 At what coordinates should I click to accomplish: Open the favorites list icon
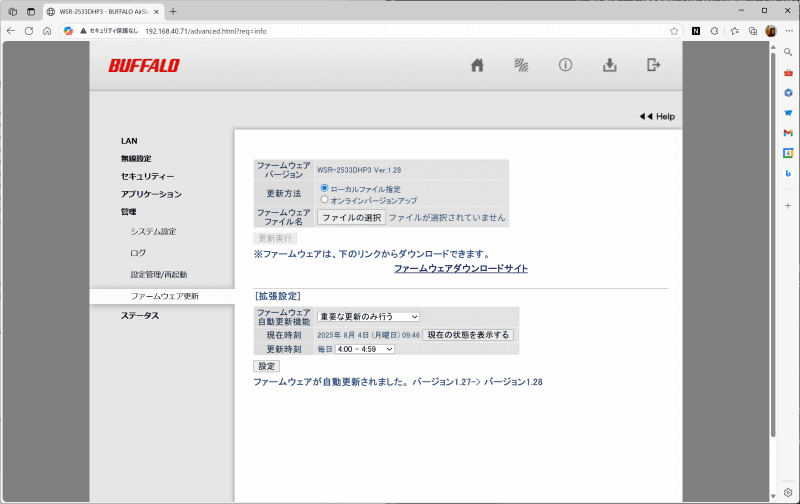735,31
